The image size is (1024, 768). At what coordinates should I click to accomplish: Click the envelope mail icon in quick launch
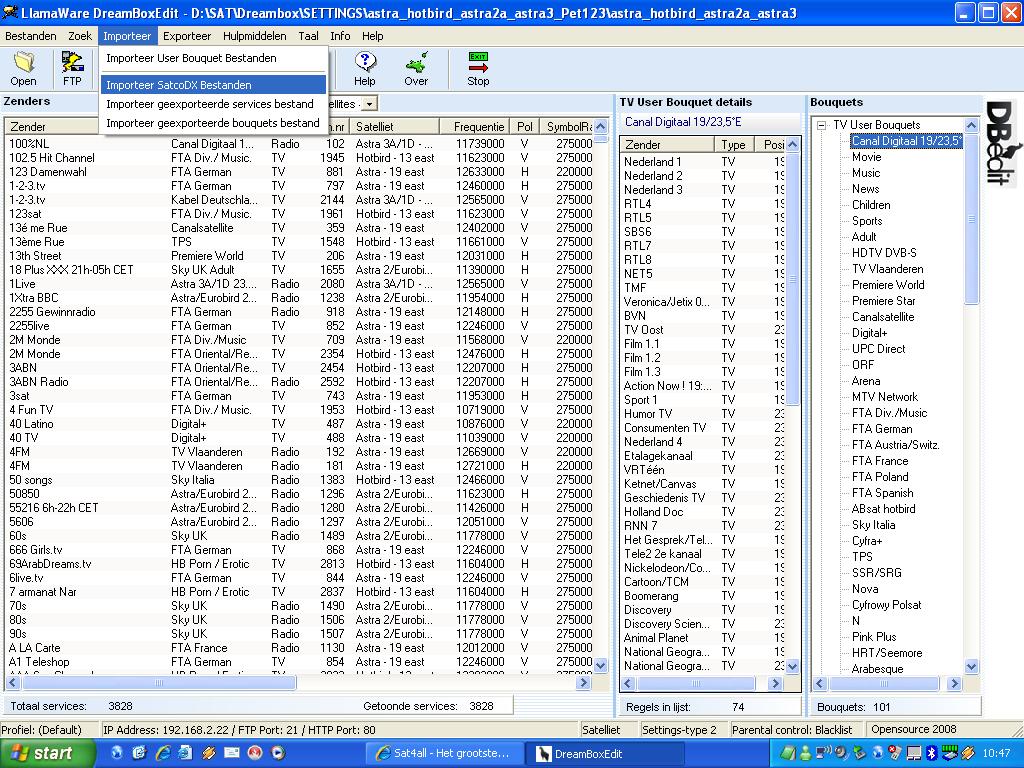[x=232, y=753]
